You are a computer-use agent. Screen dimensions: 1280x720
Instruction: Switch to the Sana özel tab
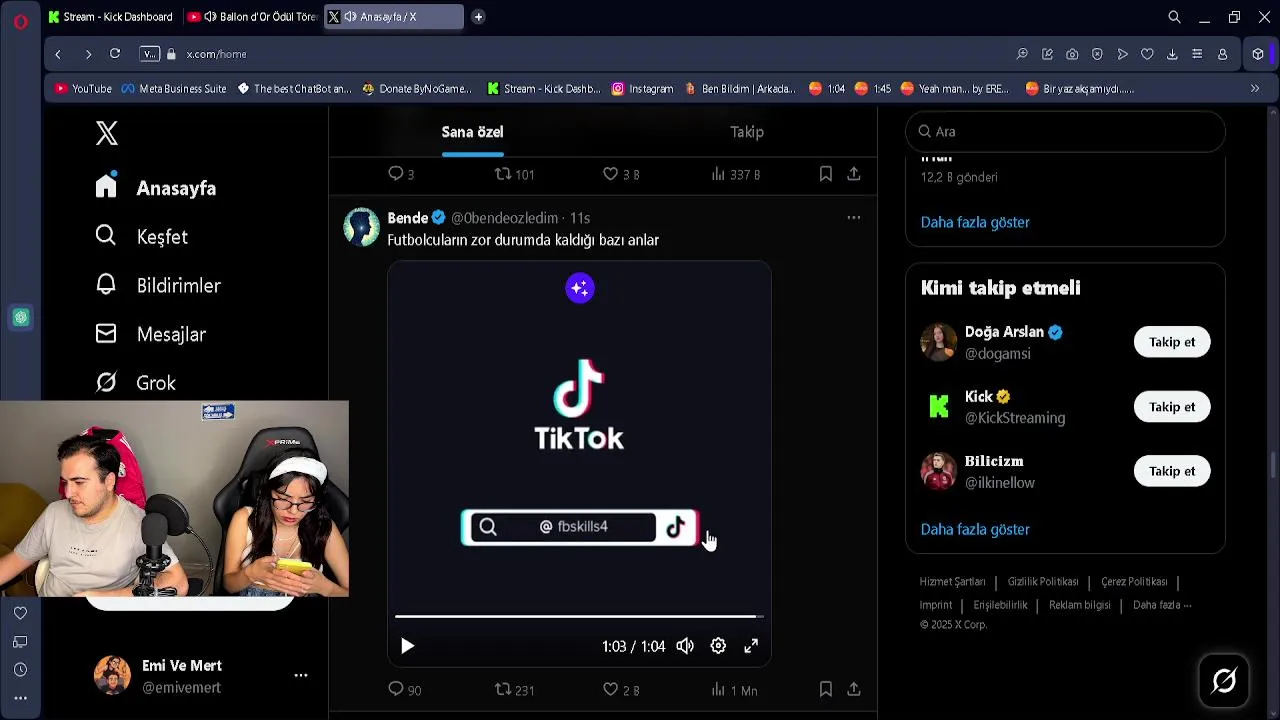coord(472,132)
